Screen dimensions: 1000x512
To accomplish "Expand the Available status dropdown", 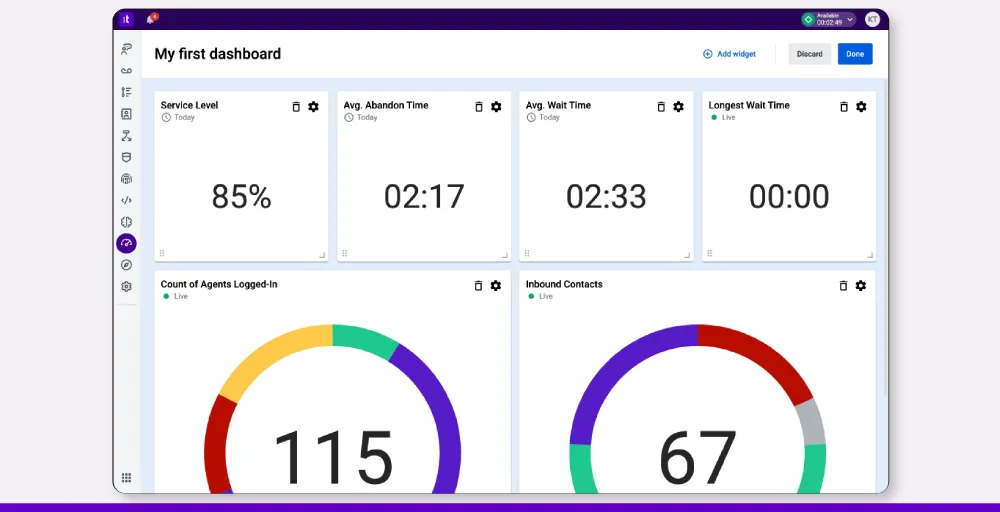I will pyautogui.click(x=828, y=19).
